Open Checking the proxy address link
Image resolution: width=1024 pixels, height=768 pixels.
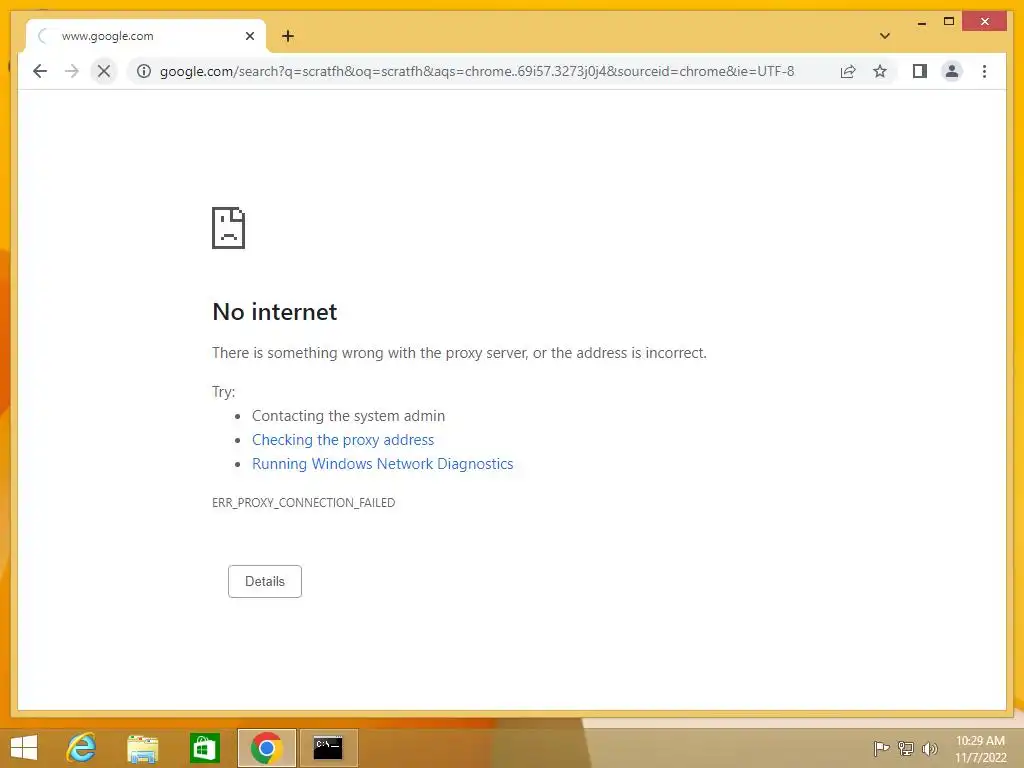click(343, 440)
